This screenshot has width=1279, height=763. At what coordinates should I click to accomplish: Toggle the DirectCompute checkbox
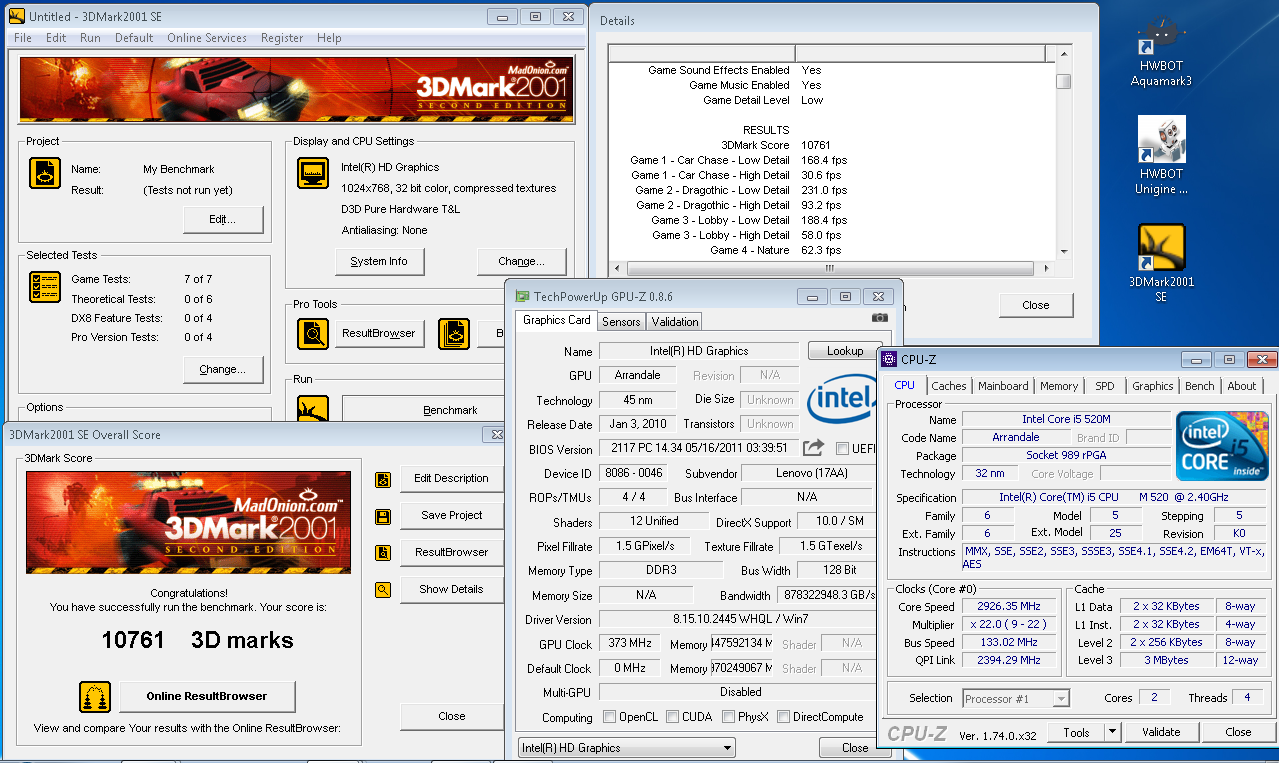pyautogui.click(x=784, y=717)
